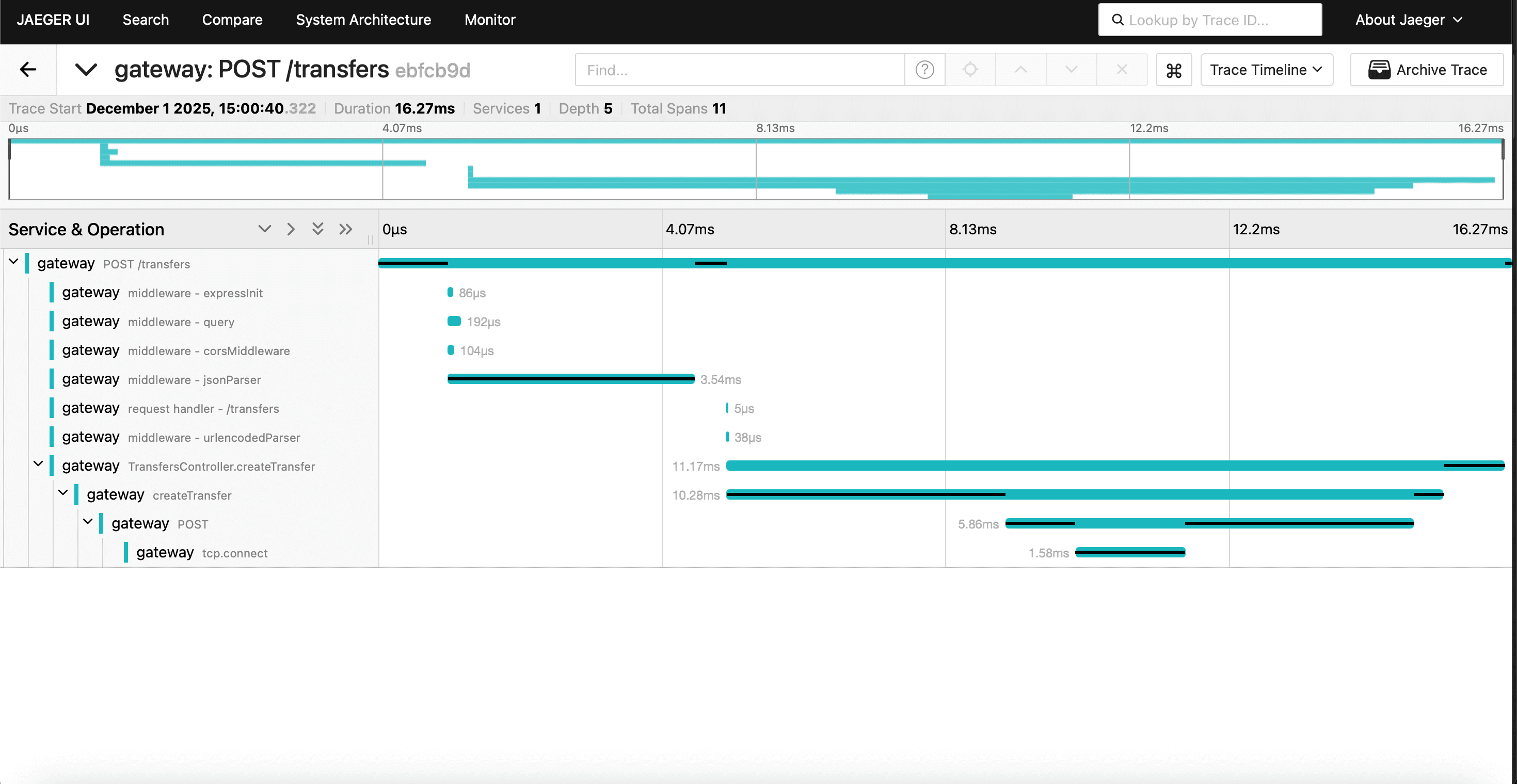Open the Trace Timeline view dropdown

tap(1266, 70)
